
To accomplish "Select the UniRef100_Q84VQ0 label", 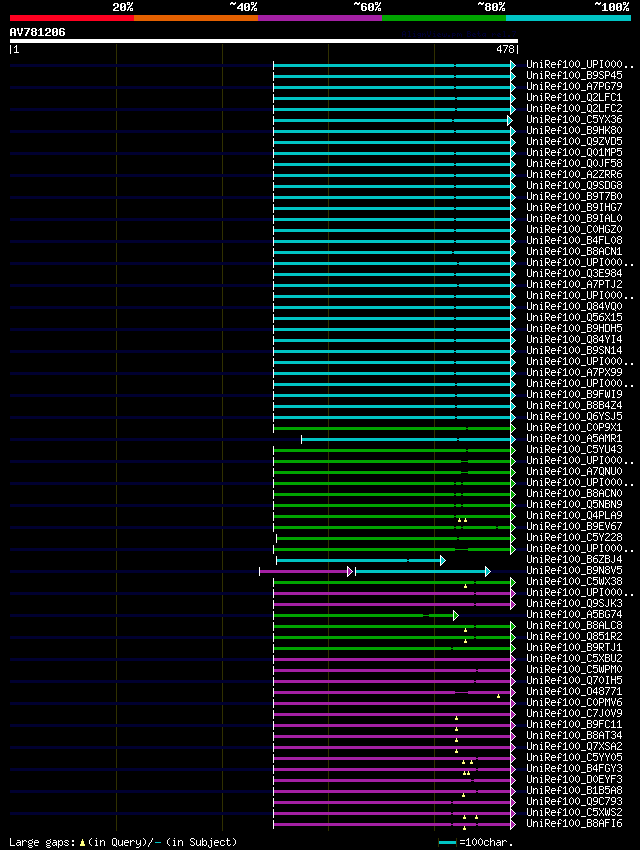I will click(574, 306).
